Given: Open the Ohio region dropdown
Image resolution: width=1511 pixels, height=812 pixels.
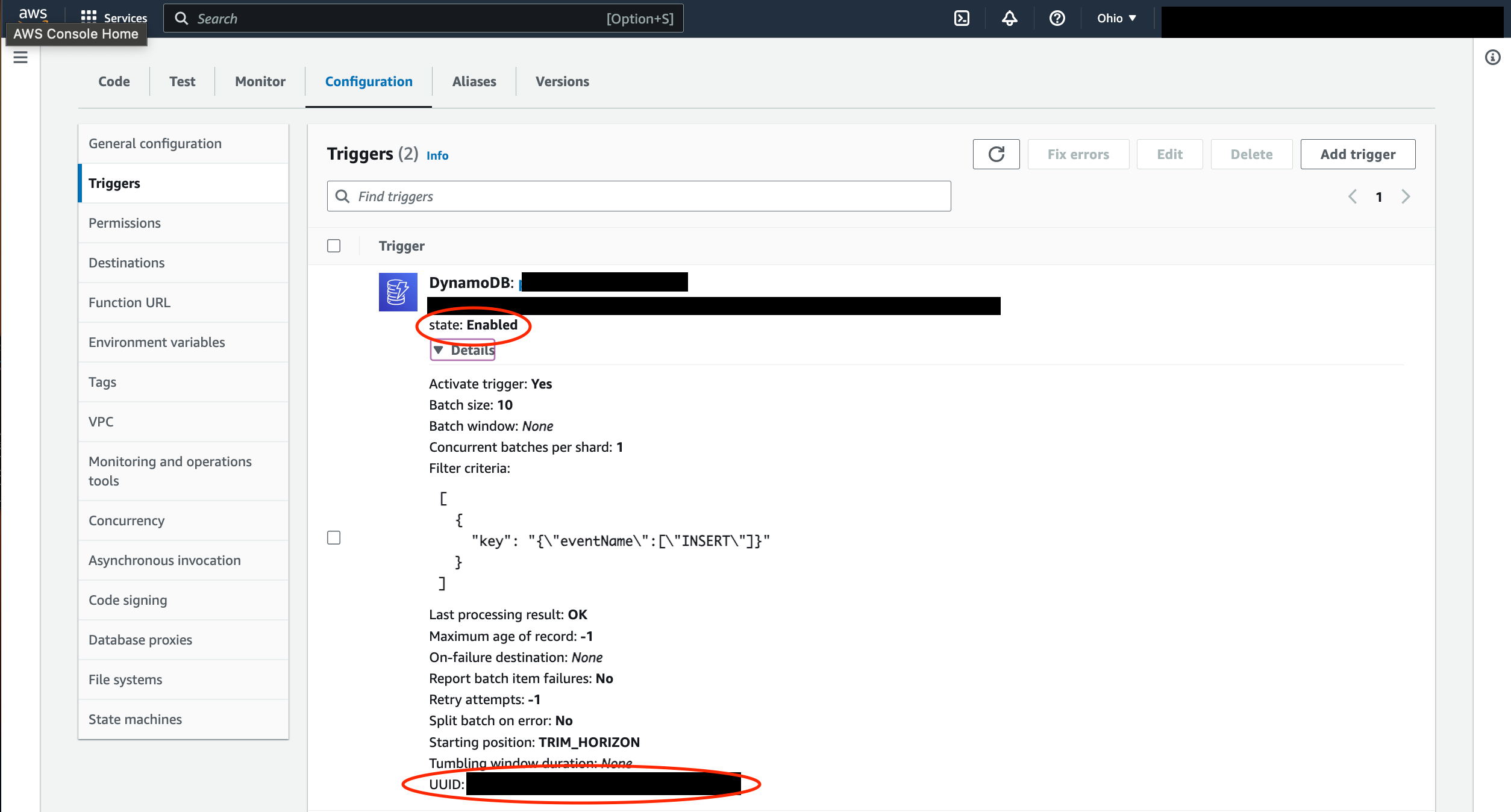Looking at the screenshot, I should (x=1116, y=18).
